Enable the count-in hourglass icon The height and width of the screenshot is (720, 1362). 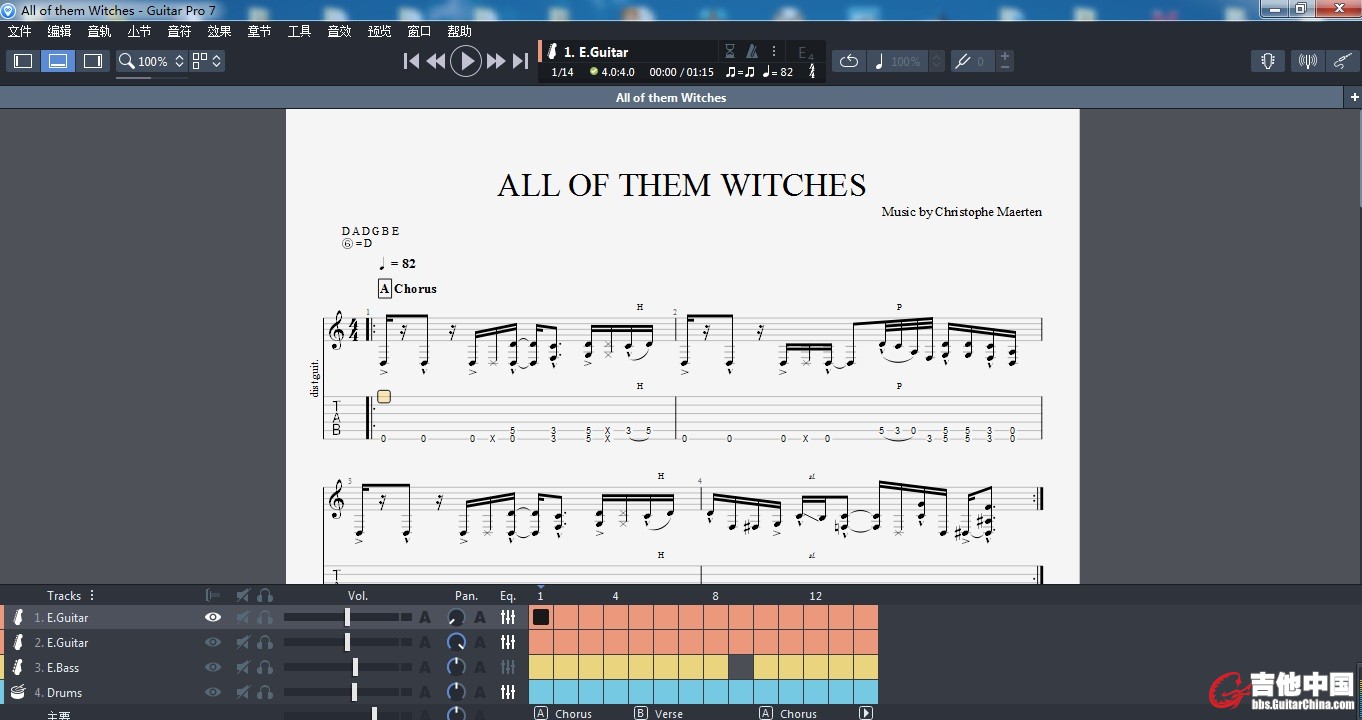pyautogui.click(x=730, y=52)
